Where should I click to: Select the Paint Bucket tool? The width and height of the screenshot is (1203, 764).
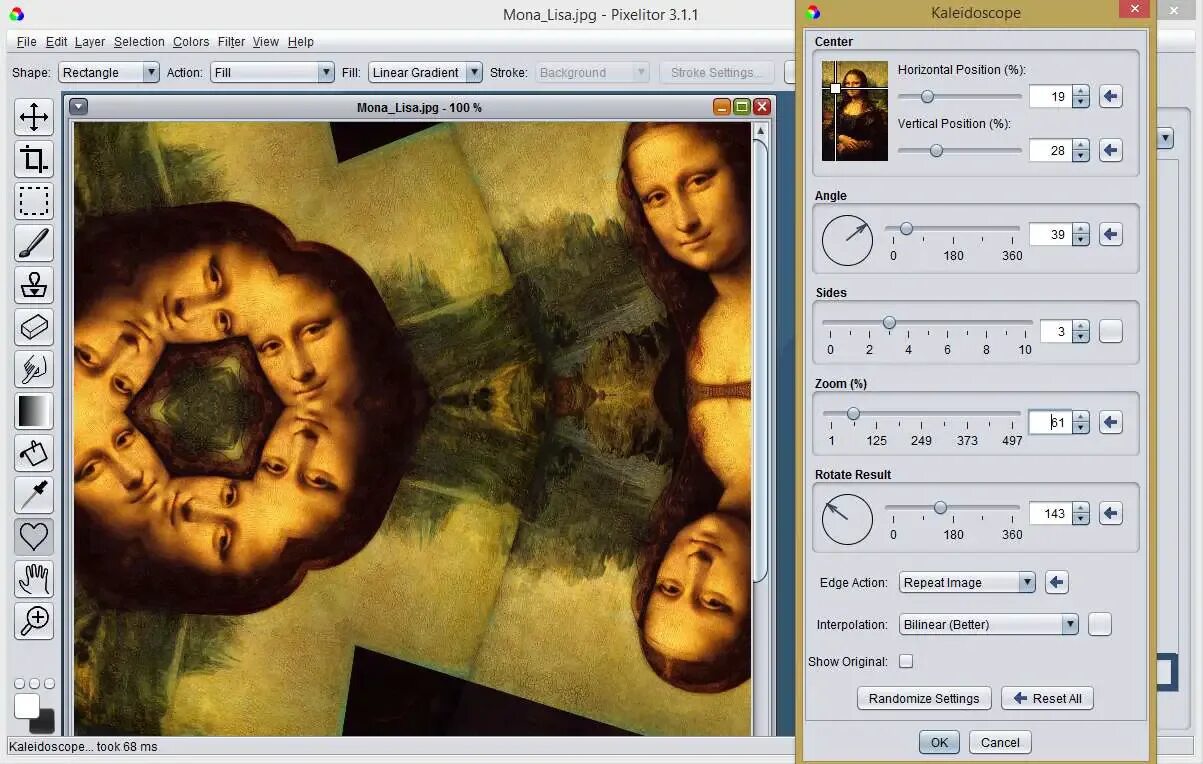(34, 453)
